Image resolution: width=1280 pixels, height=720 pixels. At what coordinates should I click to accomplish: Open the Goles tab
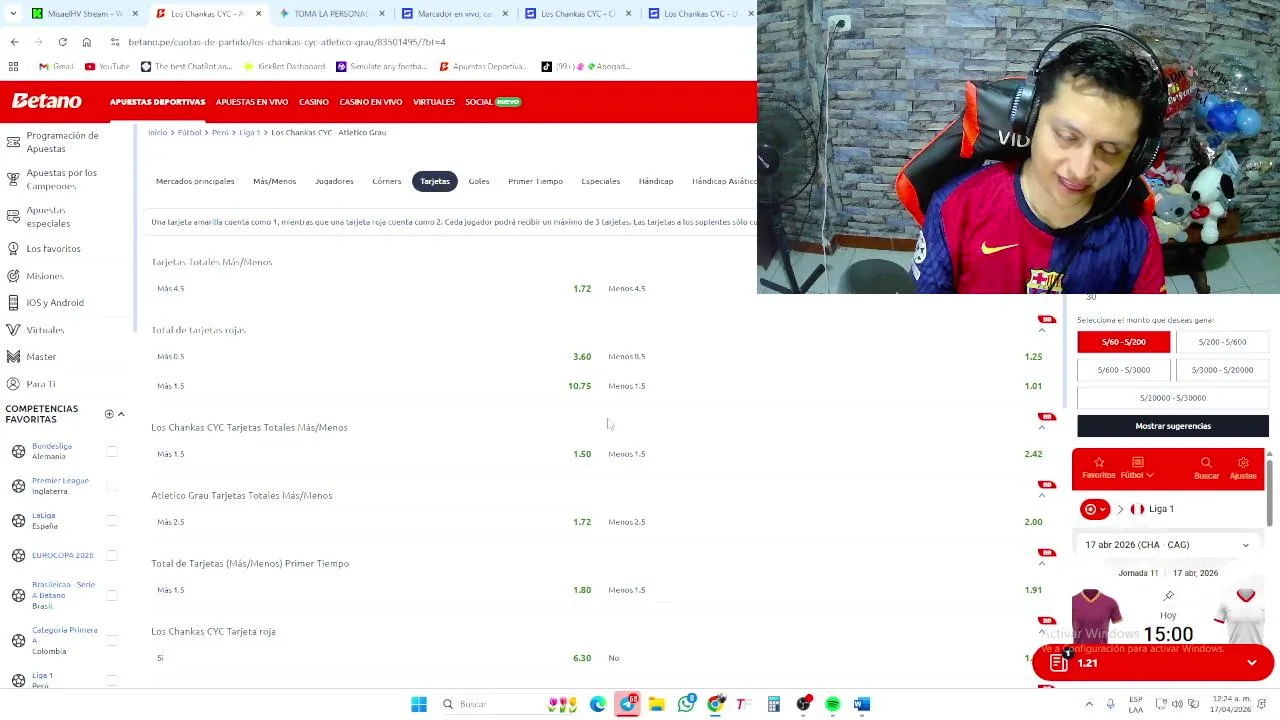479,181
